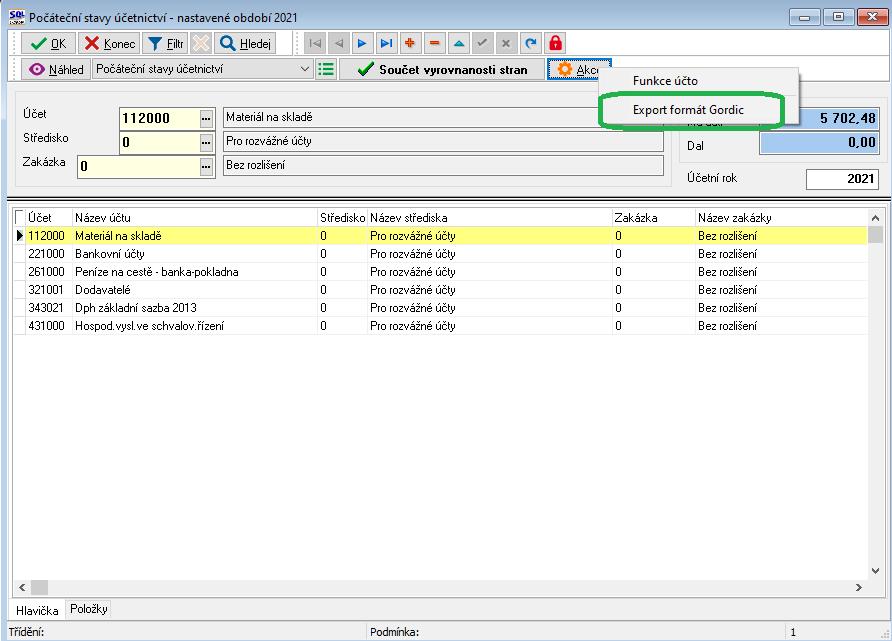
Task: Click the disabled cancel-filter icon
Action: (x=201, y=43)
